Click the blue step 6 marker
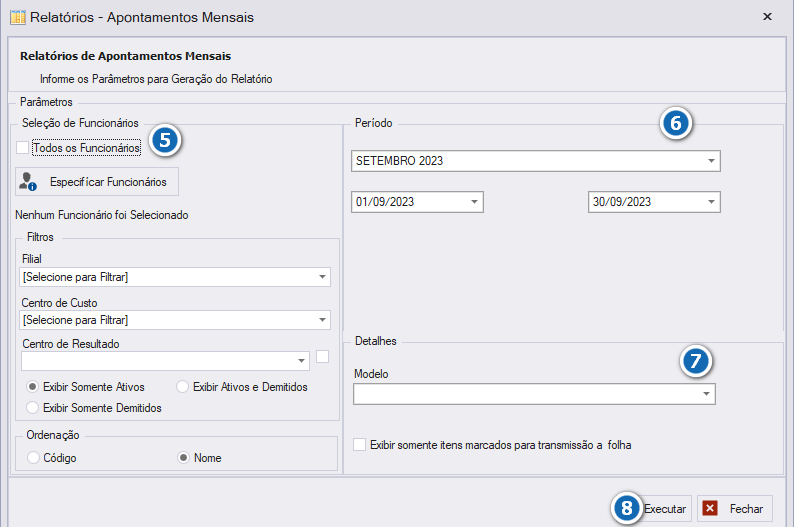The image size is (794, 527). click(676, 123)
